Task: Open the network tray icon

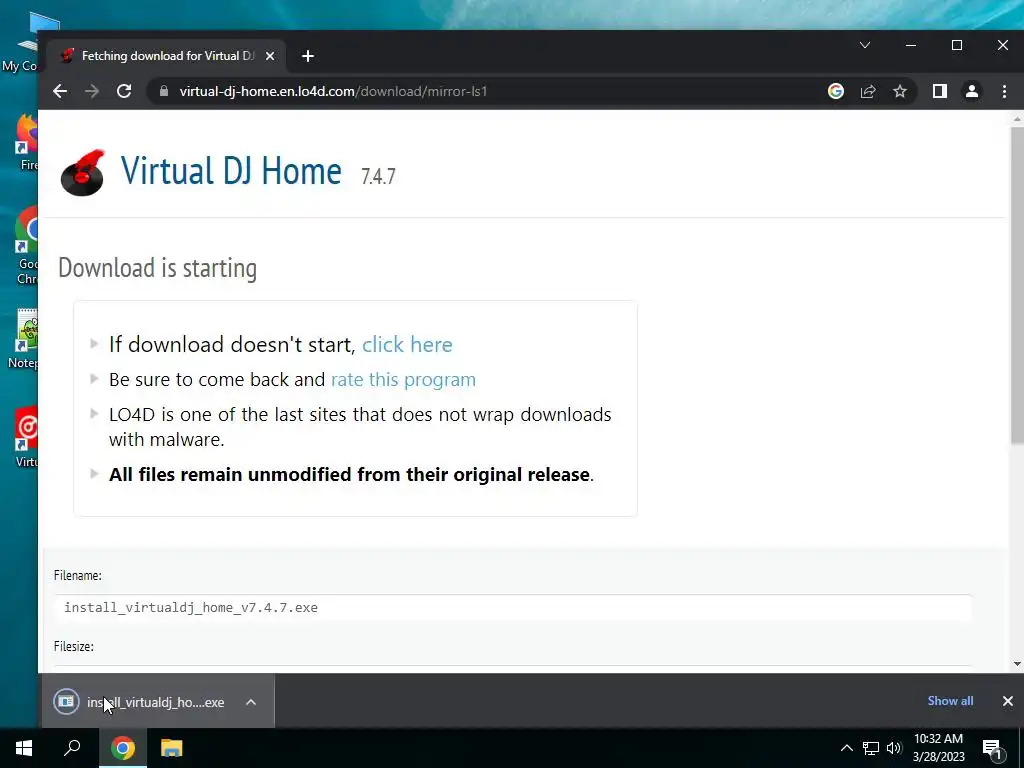Action: pos(871,748)
